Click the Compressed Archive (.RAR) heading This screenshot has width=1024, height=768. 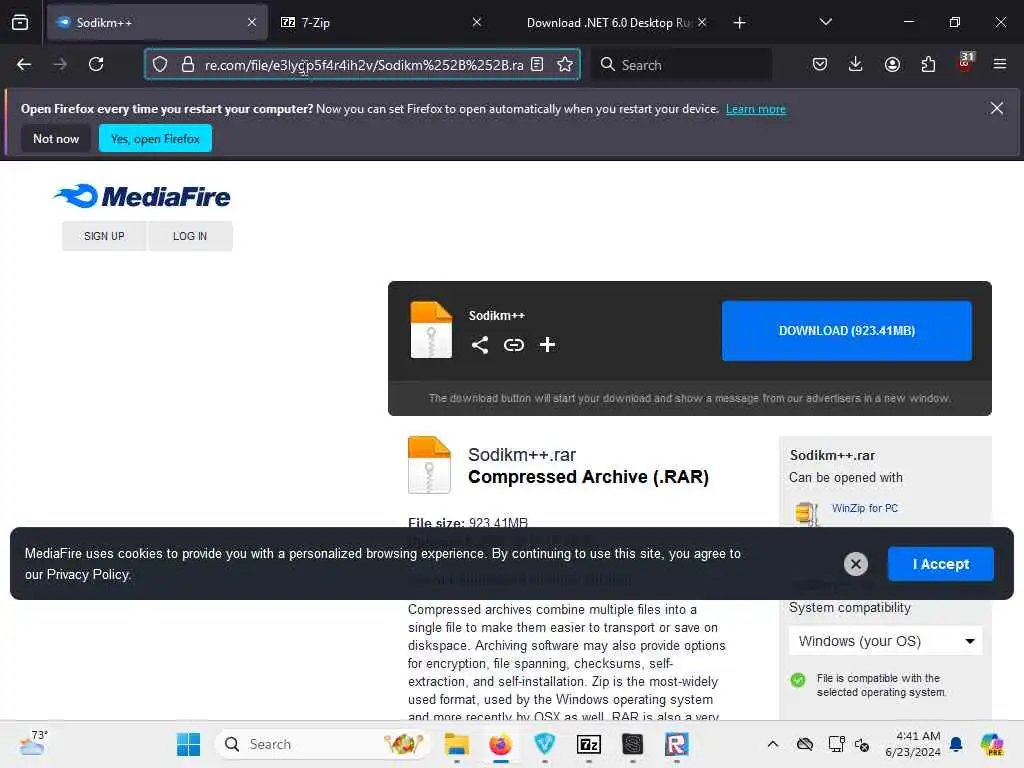tap(588, 477)
